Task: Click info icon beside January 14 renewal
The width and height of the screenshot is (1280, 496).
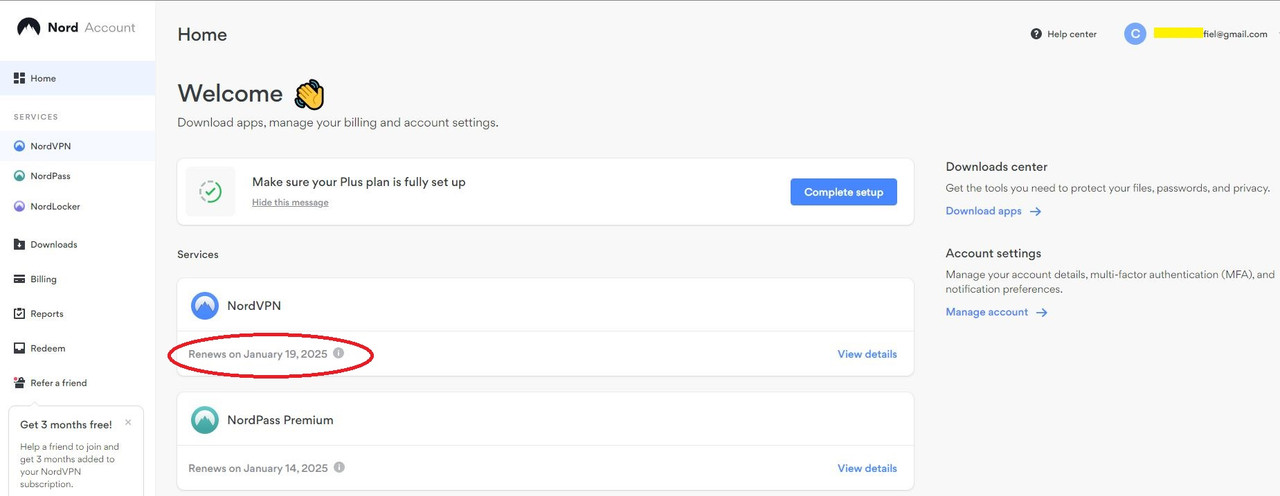Action: click(x=339, y=467)
